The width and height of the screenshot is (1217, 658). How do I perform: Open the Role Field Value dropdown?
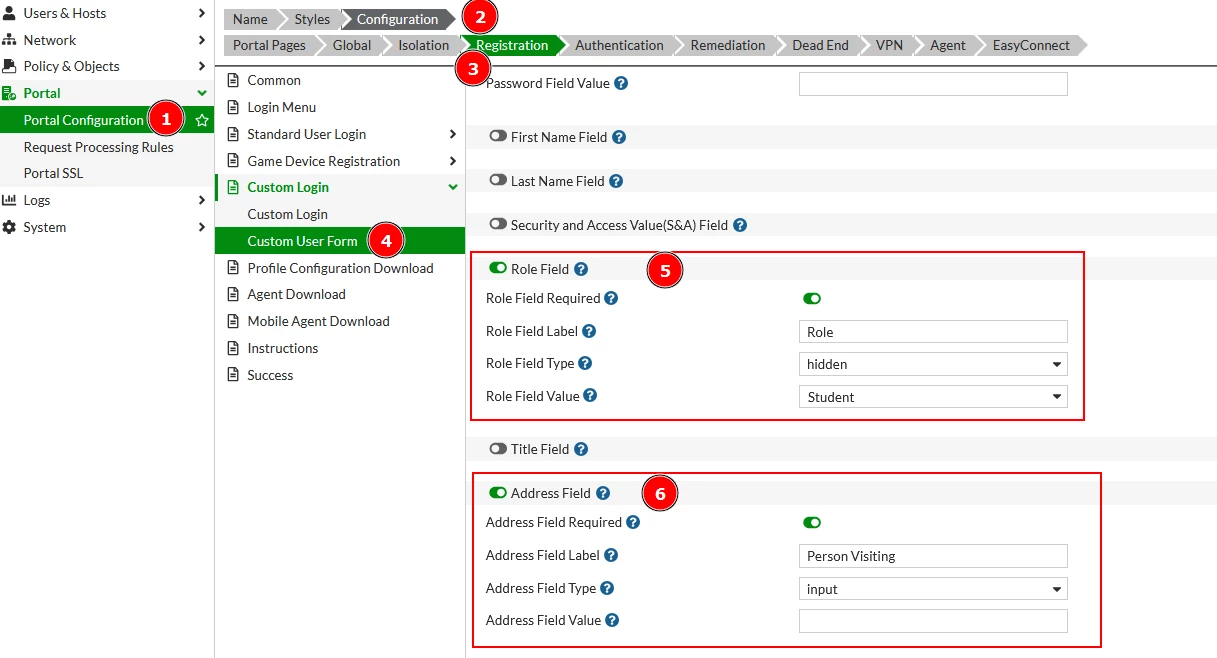(x=933, y=397)
